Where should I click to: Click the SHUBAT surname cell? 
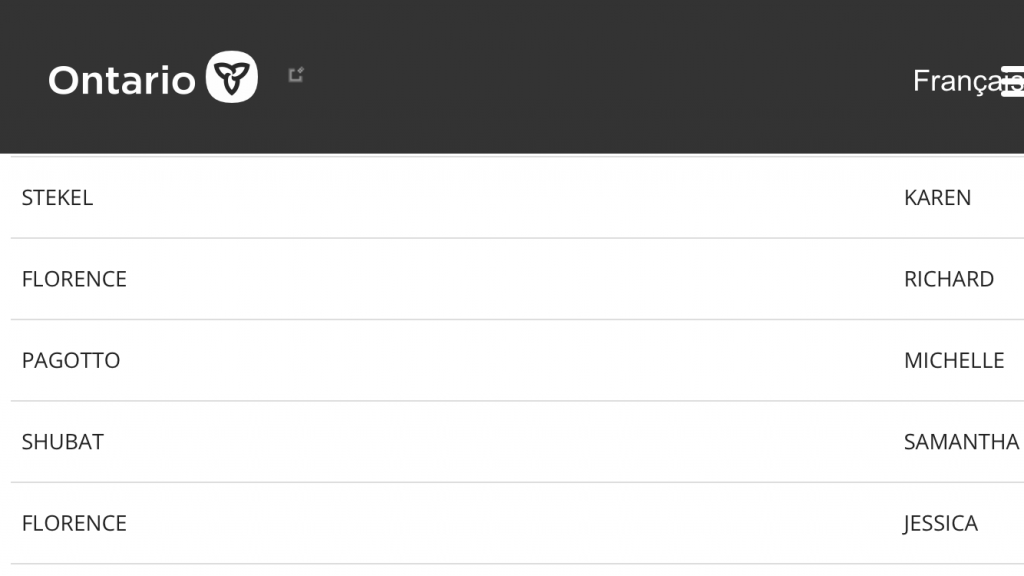tap(63, 442)
